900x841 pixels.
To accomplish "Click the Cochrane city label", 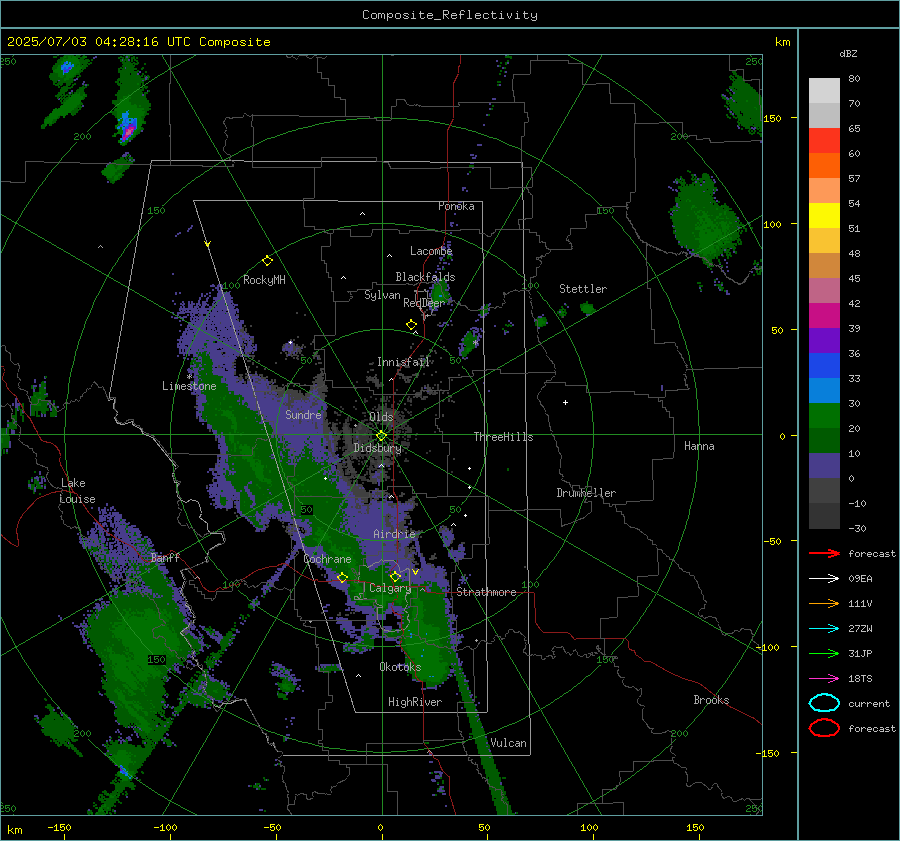I will 327,559.
